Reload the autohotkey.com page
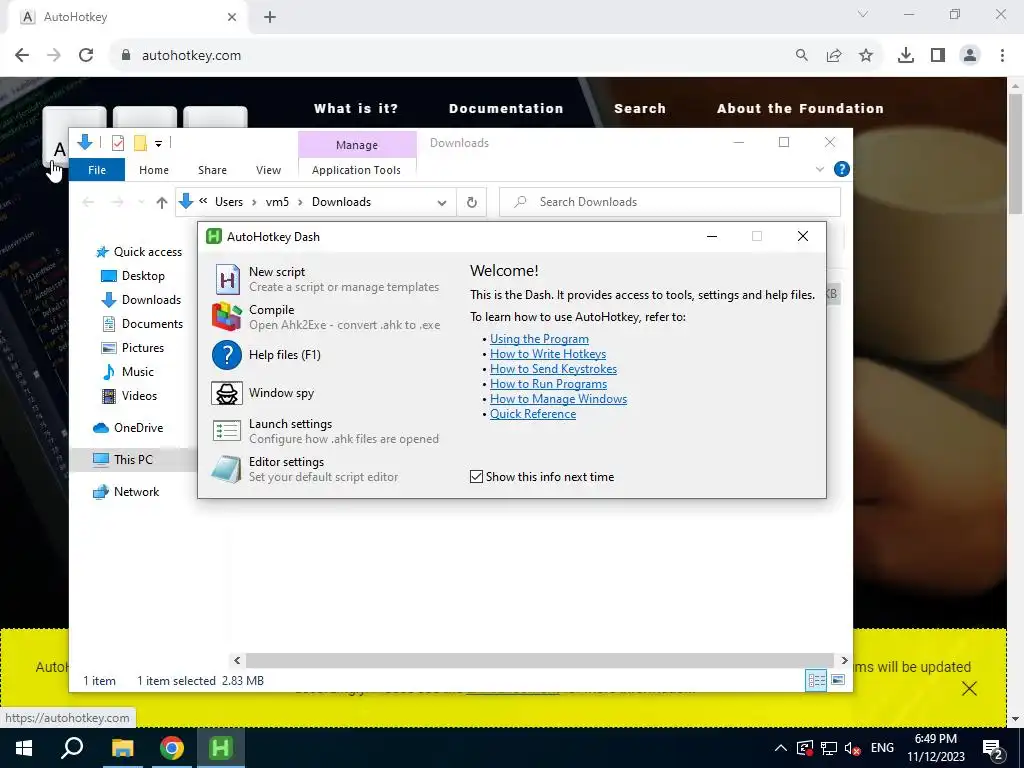This screenshot has height=768, width=1024. coord(86,56)
